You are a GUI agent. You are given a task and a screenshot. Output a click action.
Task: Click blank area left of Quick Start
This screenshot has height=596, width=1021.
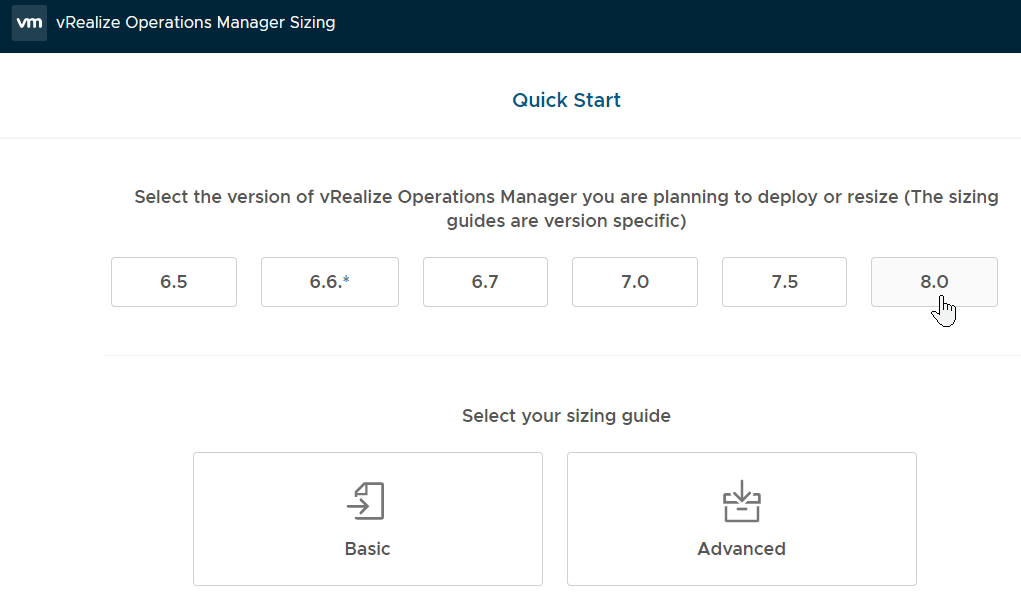tap(250, 100)
